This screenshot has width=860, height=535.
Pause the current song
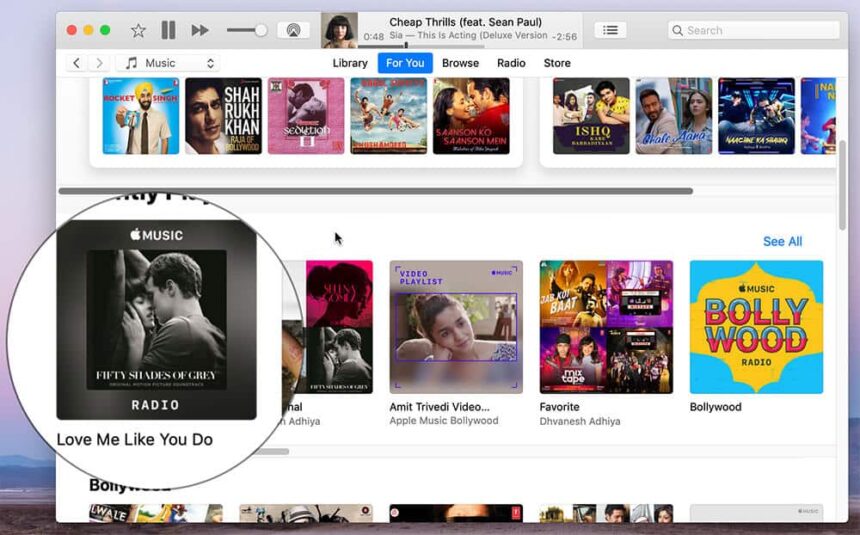(x=168, y=30)
